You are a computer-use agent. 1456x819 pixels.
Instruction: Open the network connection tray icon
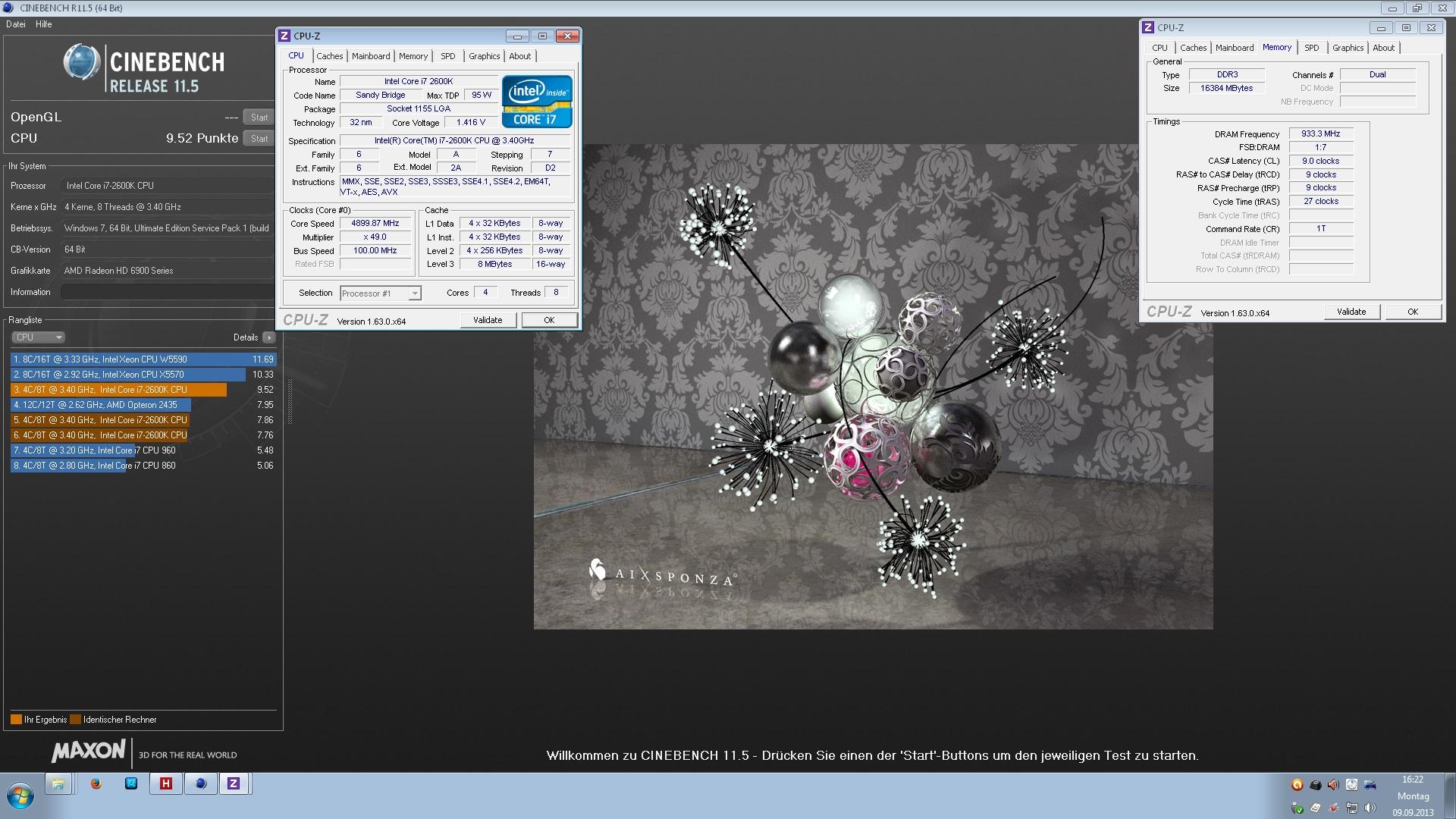click(1351, 808)
